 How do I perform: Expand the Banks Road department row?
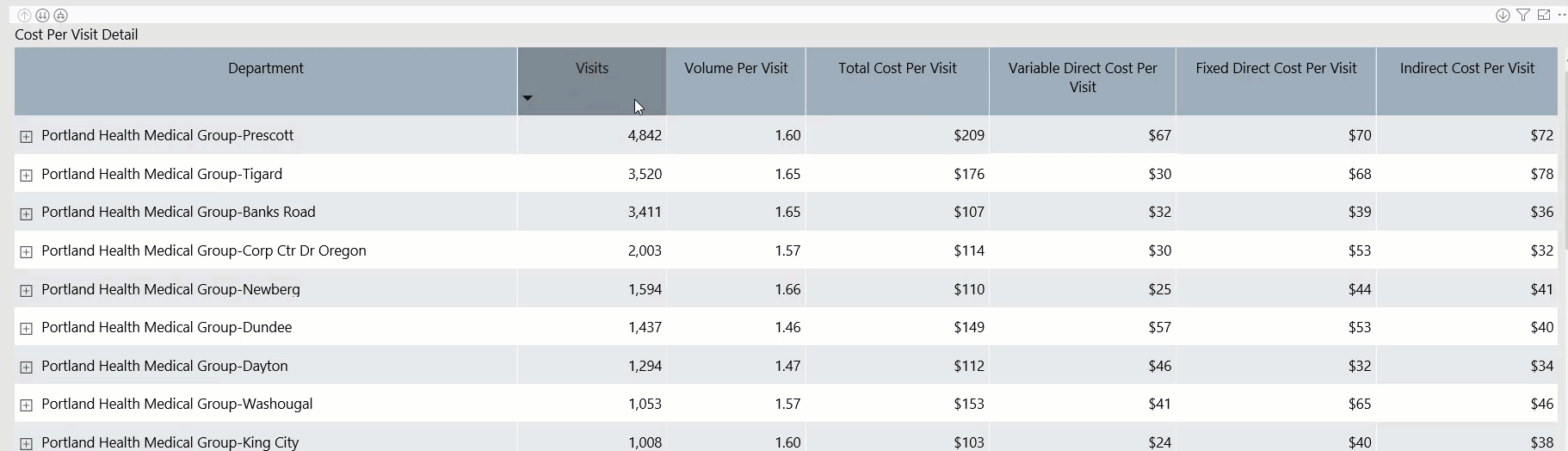[x=26, y=213]
